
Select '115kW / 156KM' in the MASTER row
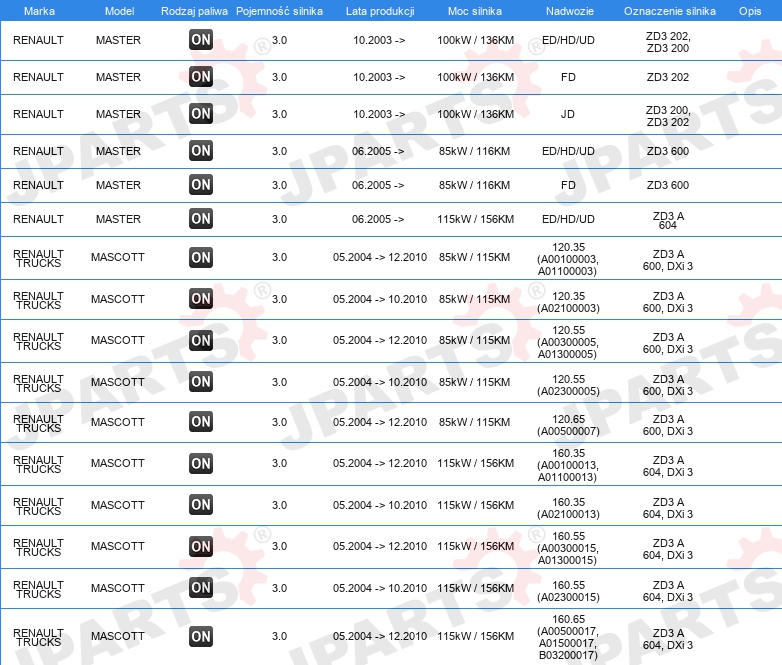475,219
